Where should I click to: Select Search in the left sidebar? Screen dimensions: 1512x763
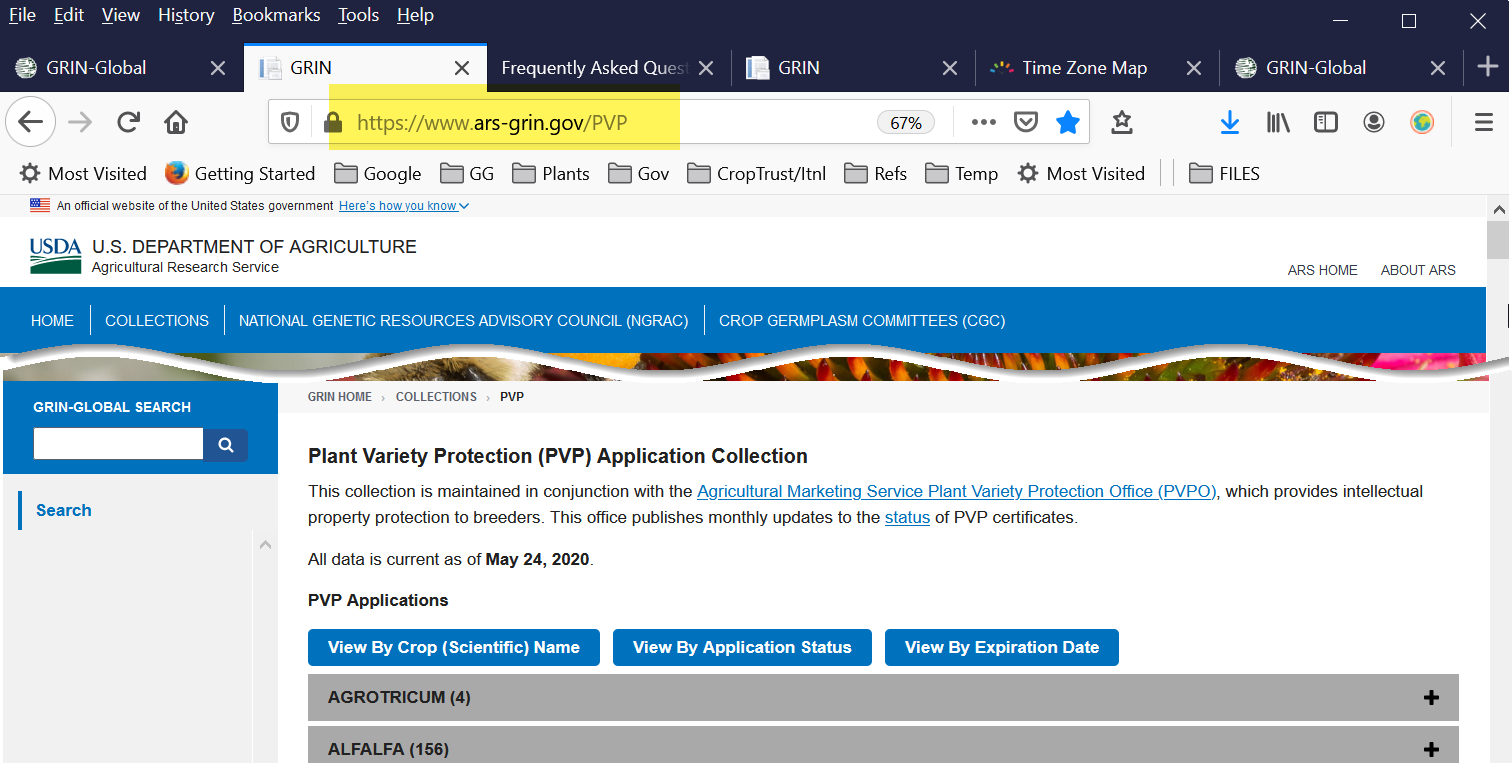pyautogui.click(x=64, y=510)
